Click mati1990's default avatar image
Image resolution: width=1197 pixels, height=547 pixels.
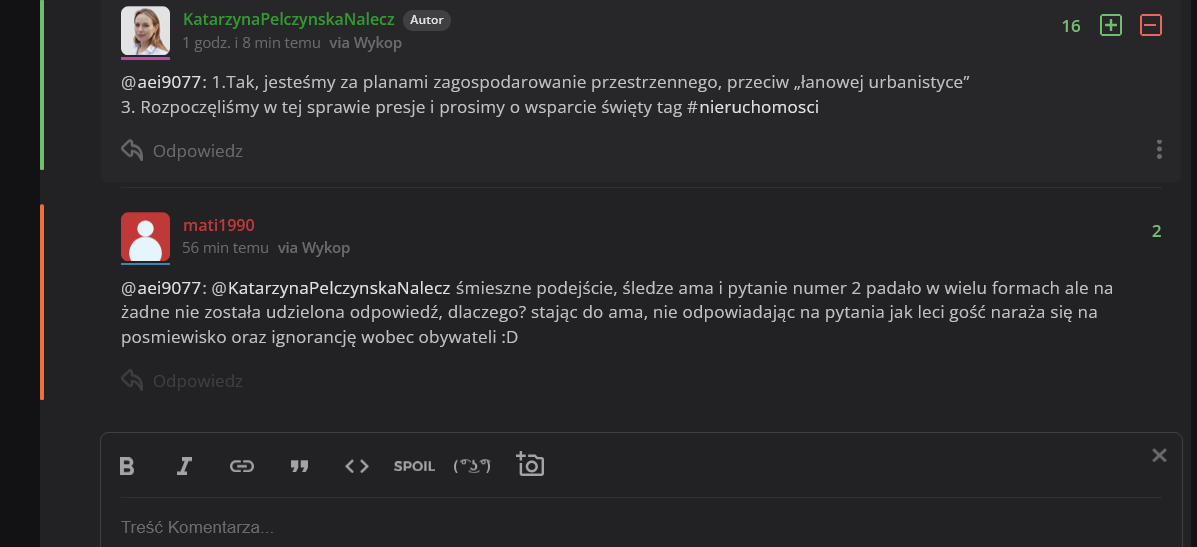(145, 237)
